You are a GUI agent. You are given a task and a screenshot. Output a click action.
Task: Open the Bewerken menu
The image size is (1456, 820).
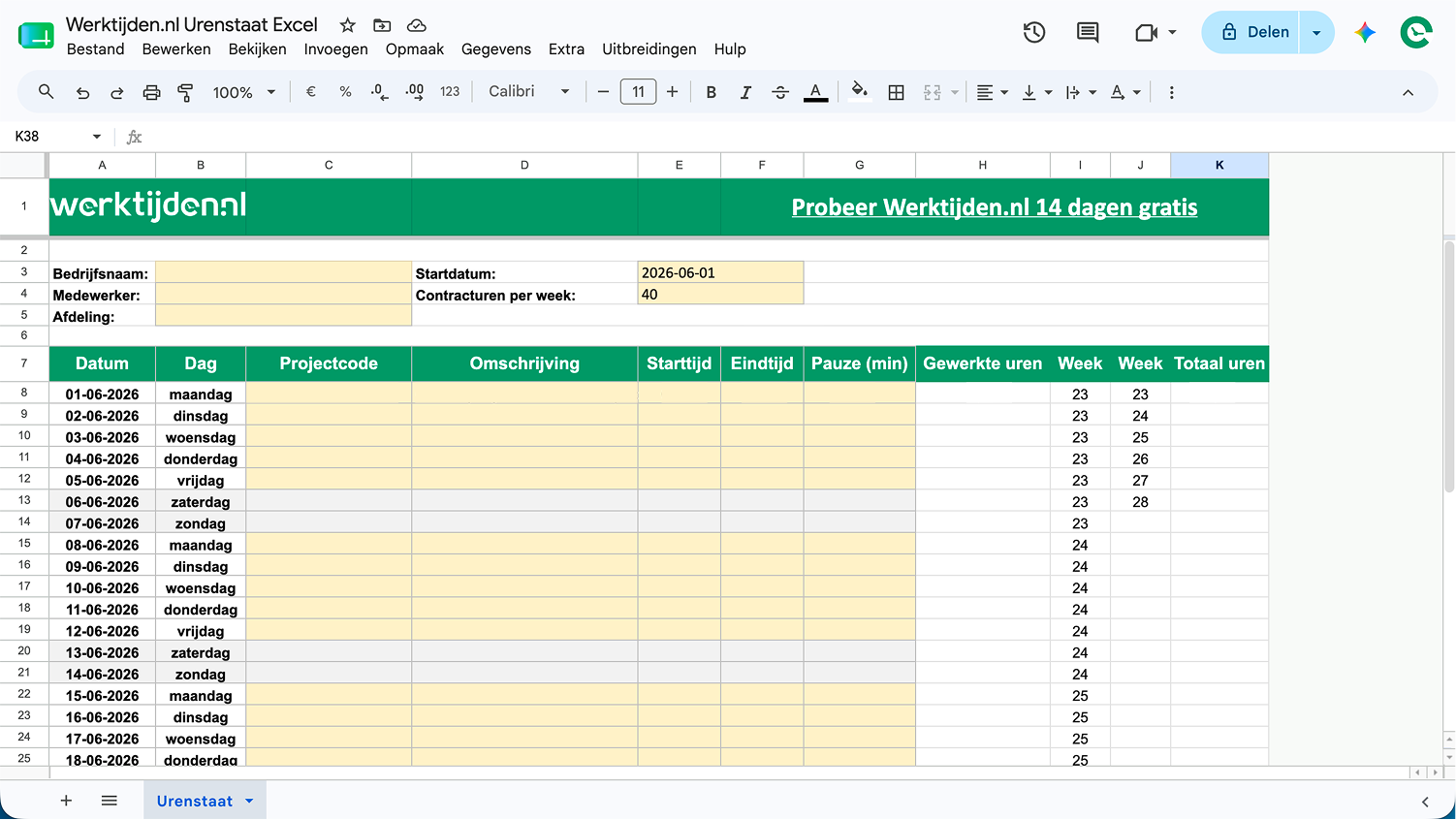[x=176, y=48]
